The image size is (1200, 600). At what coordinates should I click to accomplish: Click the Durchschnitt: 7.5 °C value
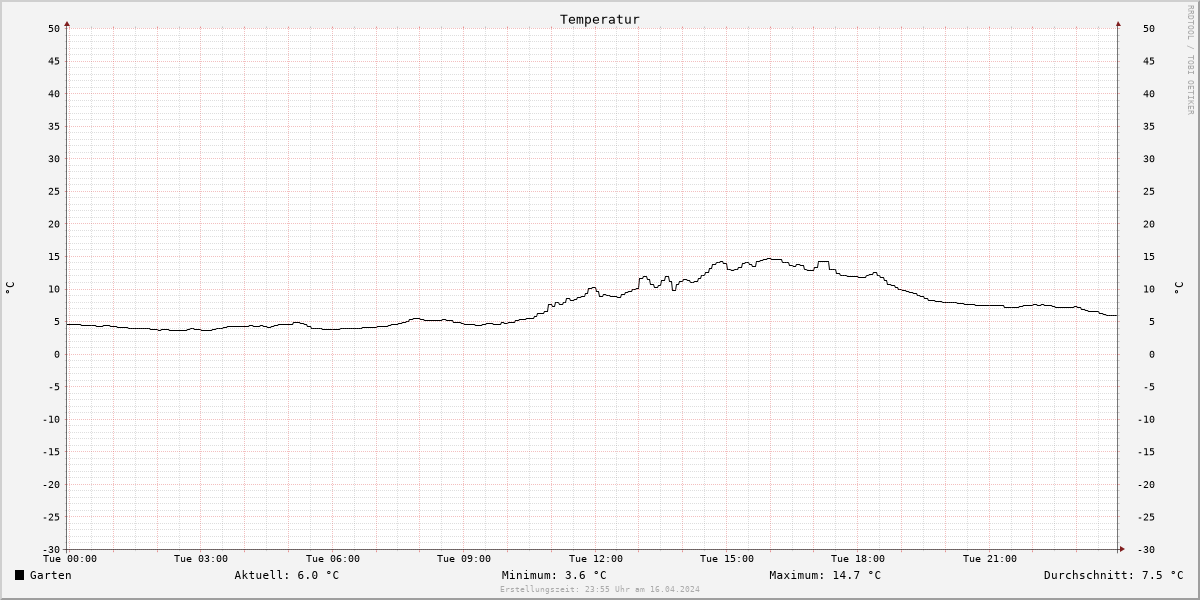[x=1113, y=575]
